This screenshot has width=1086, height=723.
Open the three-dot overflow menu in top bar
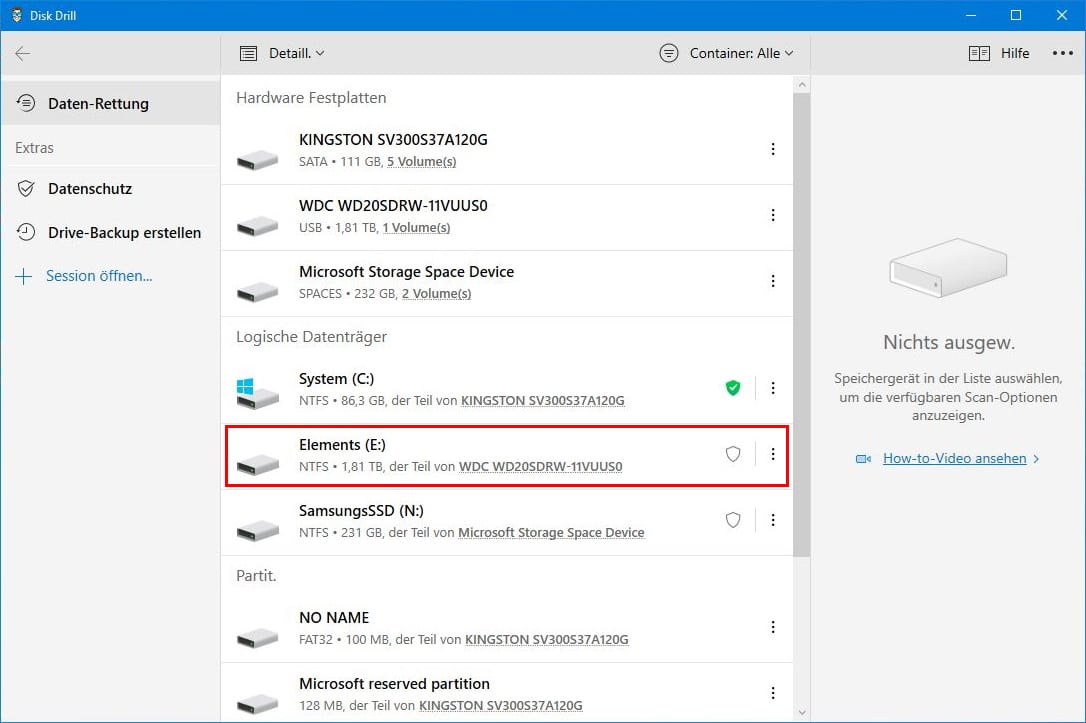[1062, 53]
